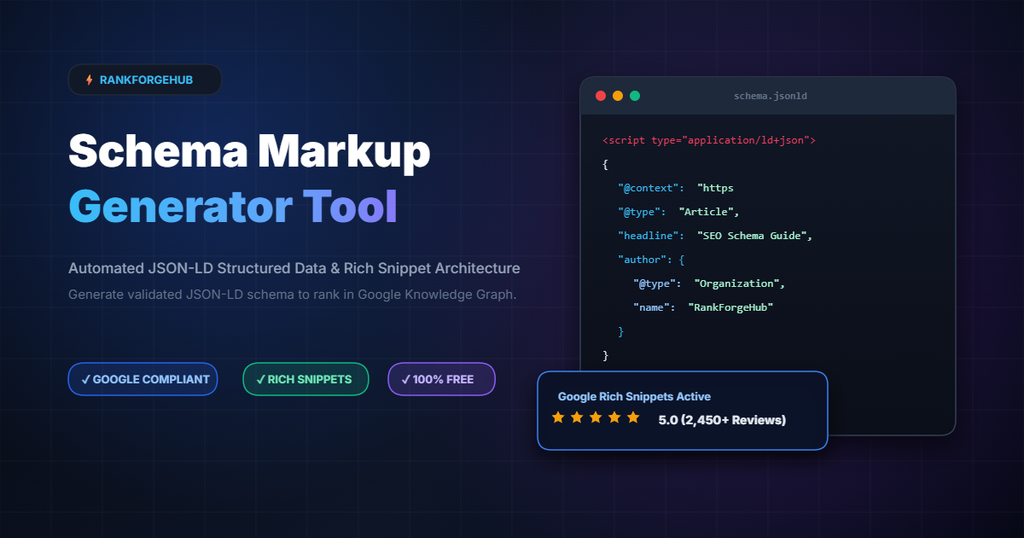This screenshot has height=538, width=1024.
Task: Click the "@type": "Organization" code line
Action: (709, 283)
